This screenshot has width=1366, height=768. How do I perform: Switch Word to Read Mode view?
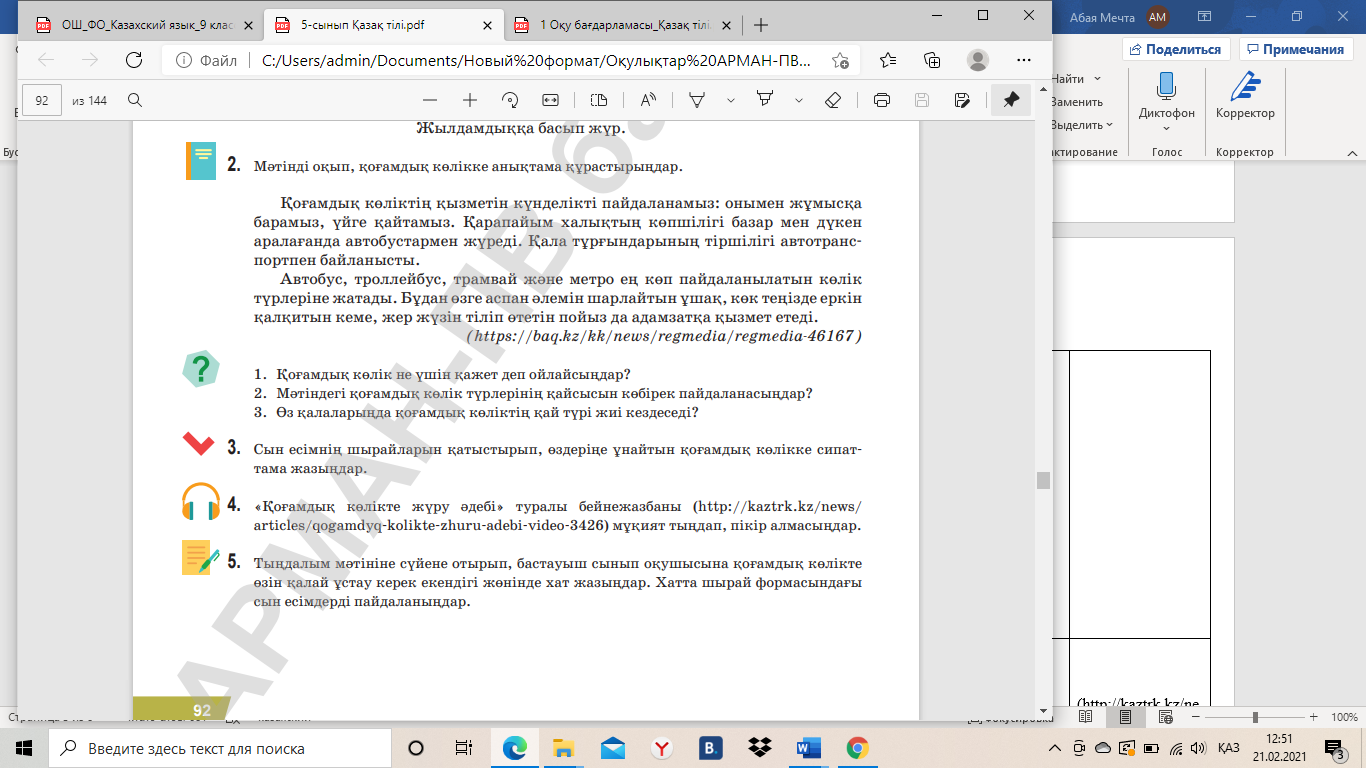(x=1086, y=717)
